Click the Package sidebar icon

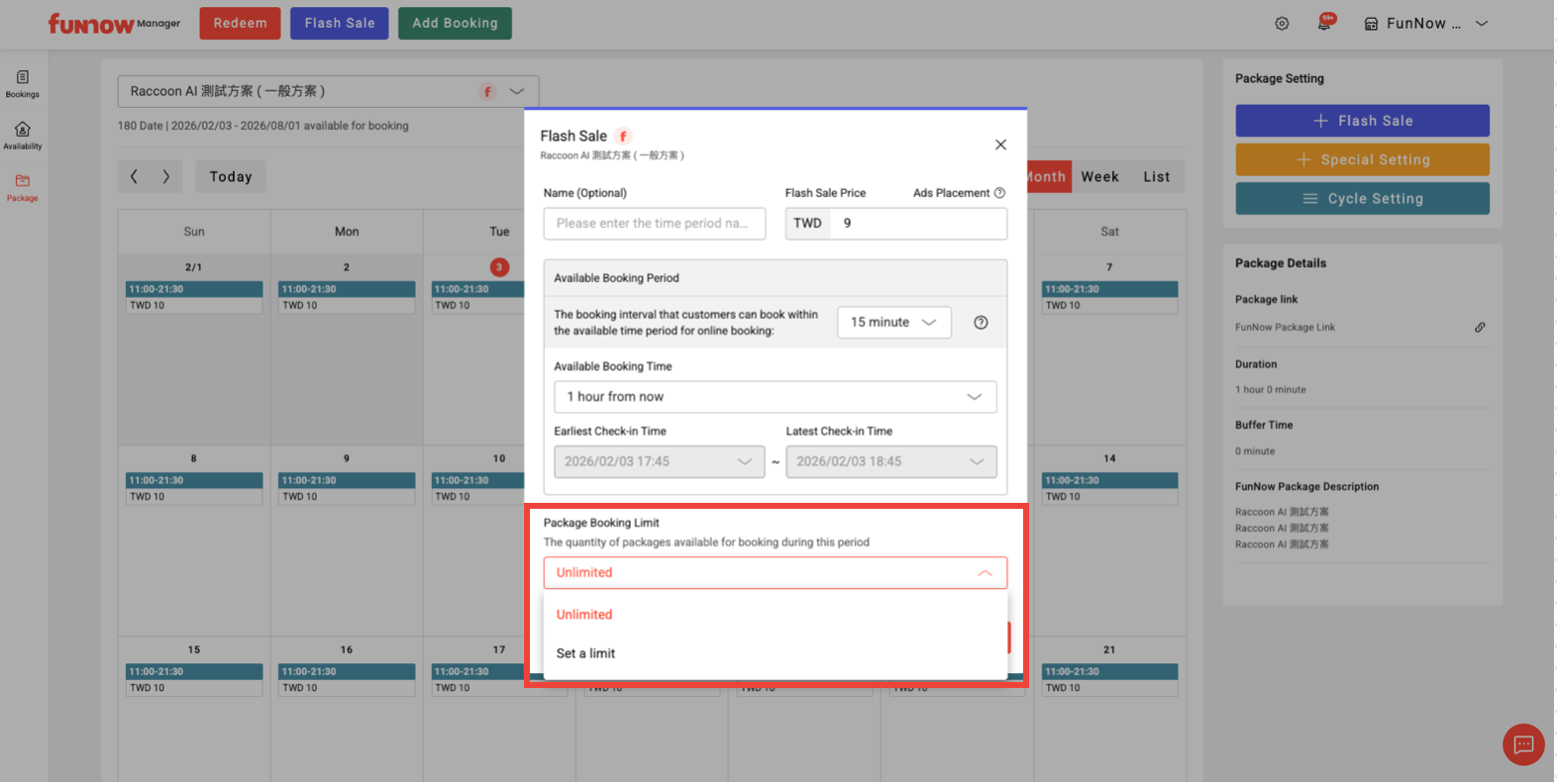pyautogui.click(x=22, y=186)
